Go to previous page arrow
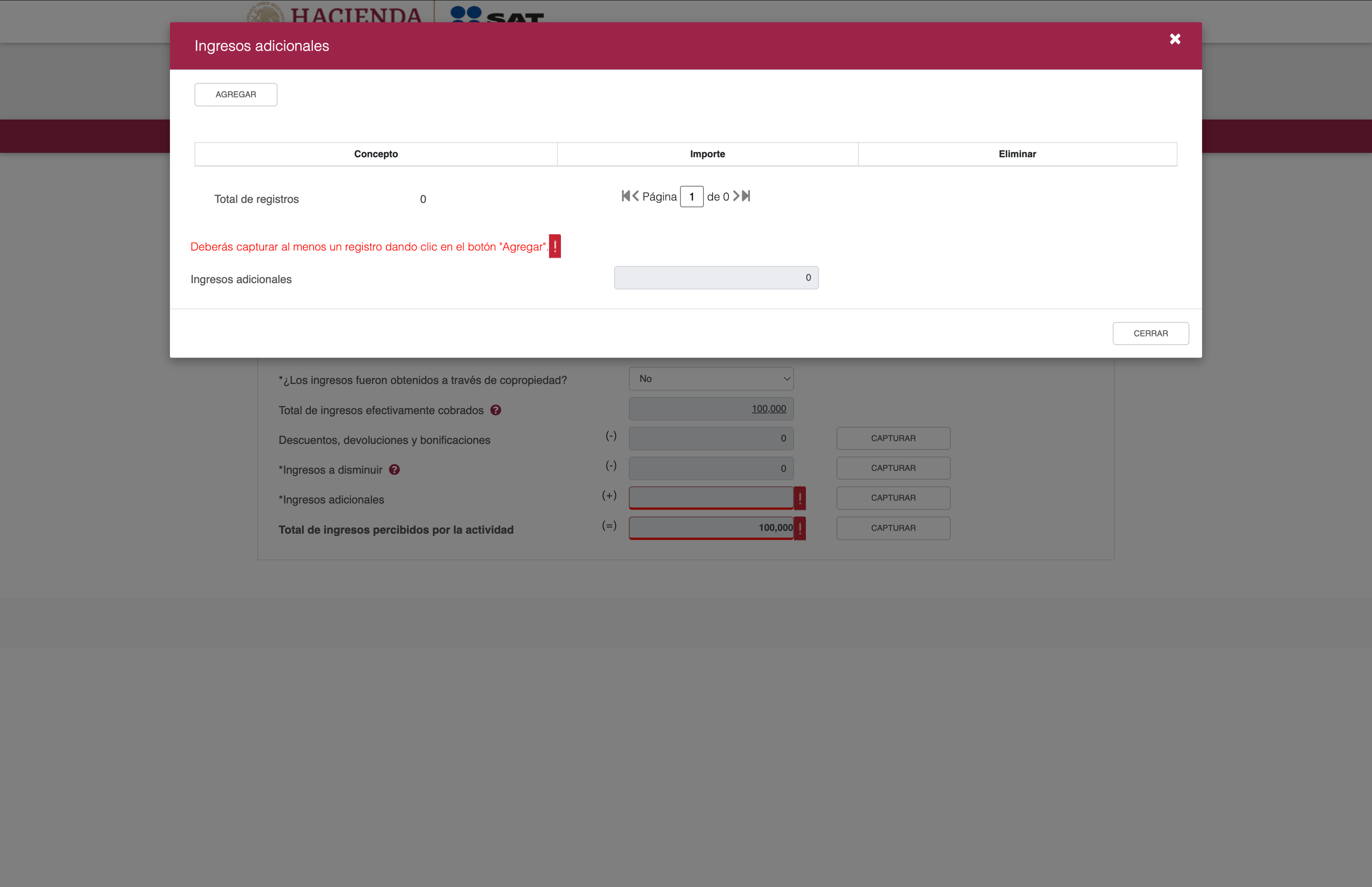 [636, 196]
